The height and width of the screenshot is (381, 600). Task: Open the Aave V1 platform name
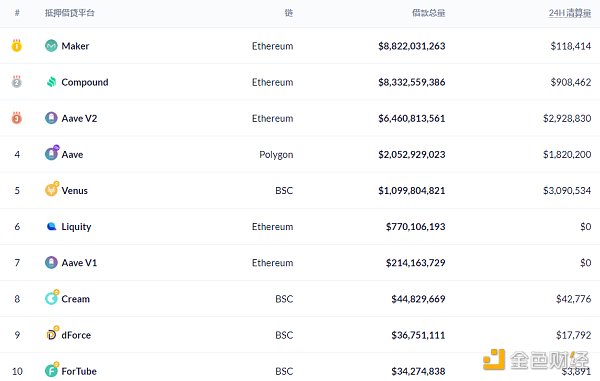pyautogui.click(x=79, y=263)
